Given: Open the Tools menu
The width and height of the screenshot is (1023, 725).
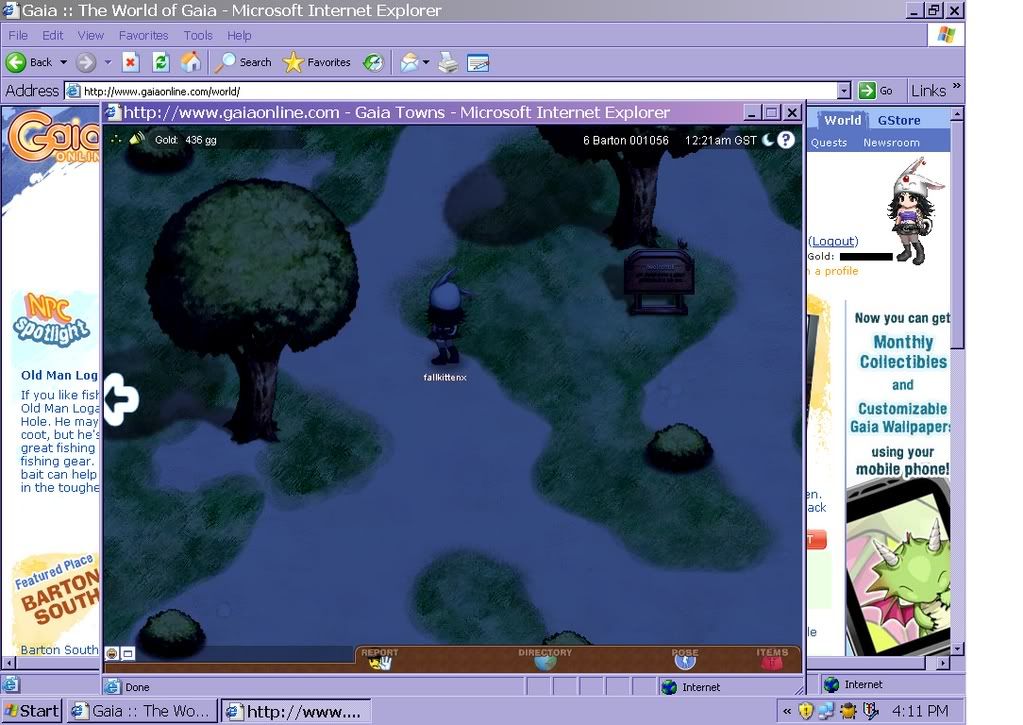Looking at the screenshot, I should [x=198, y=35].
